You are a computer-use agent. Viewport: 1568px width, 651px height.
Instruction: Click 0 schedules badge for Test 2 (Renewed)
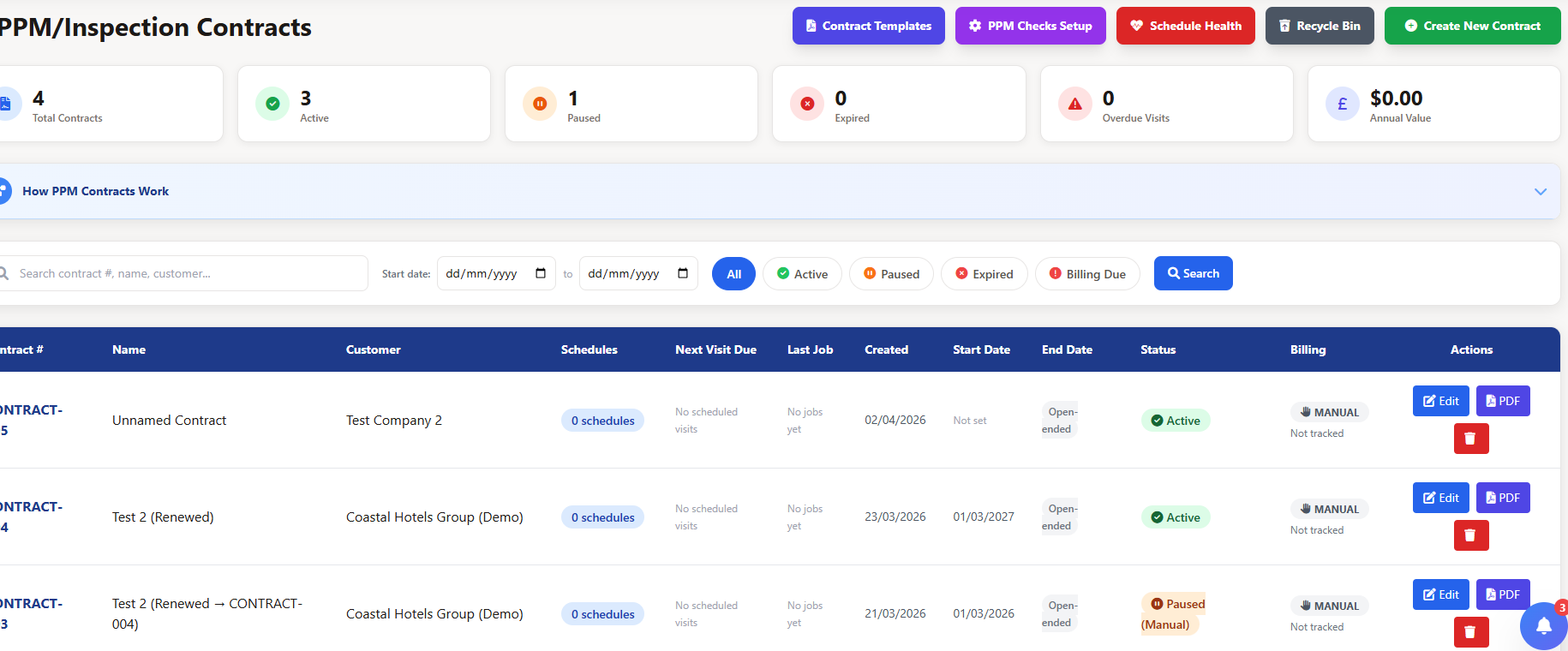point(602,517)
